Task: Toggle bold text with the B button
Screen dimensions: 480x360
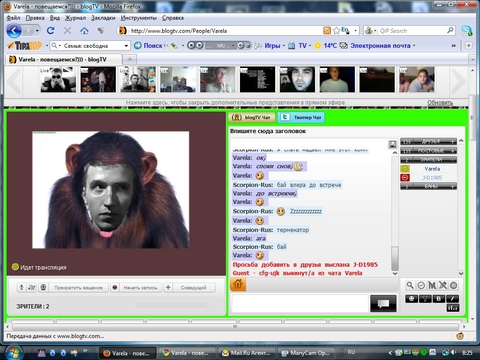Action: [439, 299]
